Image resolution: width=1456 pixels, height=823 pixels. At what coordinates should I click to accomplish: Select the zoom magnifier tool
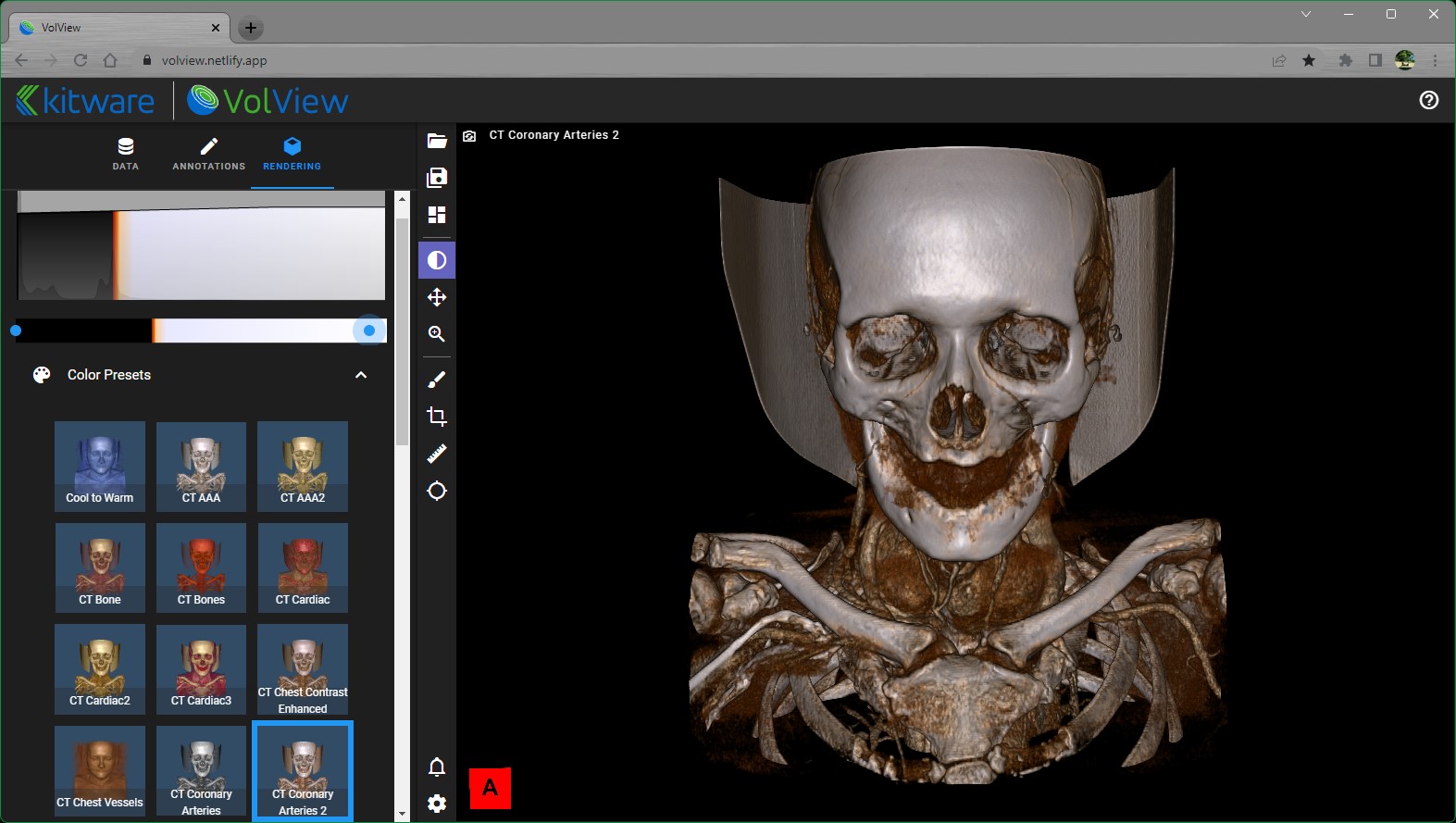pos(437,334)
